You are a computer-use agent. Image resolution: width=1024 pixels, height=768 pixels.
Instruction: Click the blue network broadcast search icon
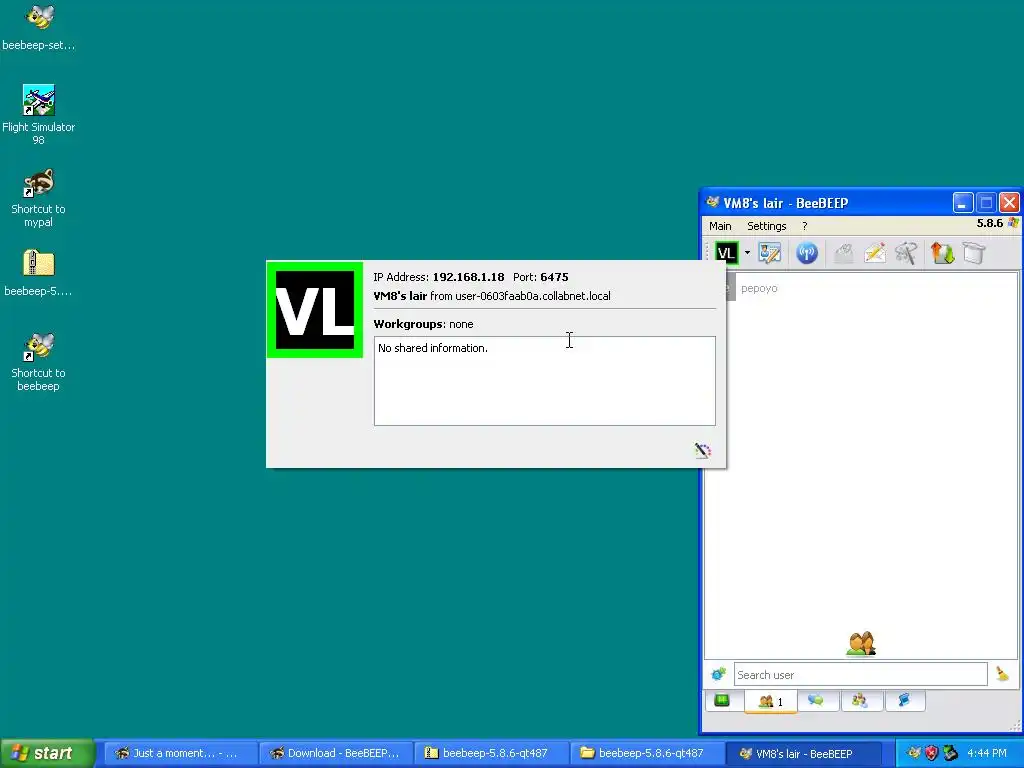pyautogui.click(x=807, y=253)
